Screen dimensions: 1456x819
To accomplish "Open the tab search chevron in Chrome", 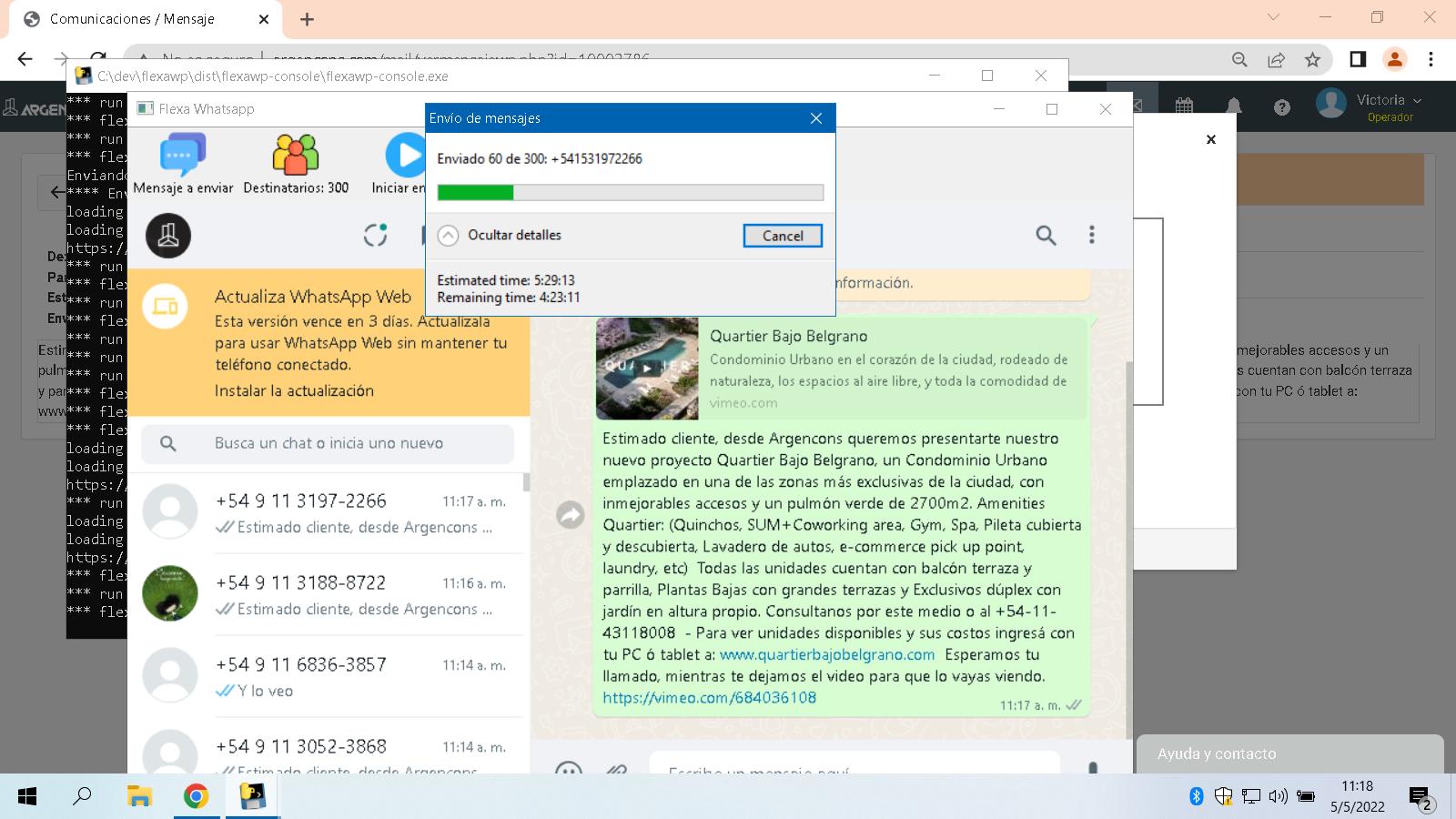I will click(1273, 17).
